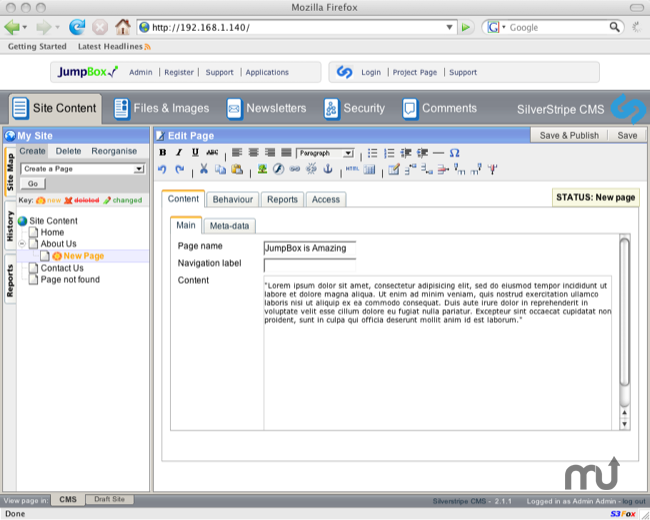Click the Navigation label input field

310,265
